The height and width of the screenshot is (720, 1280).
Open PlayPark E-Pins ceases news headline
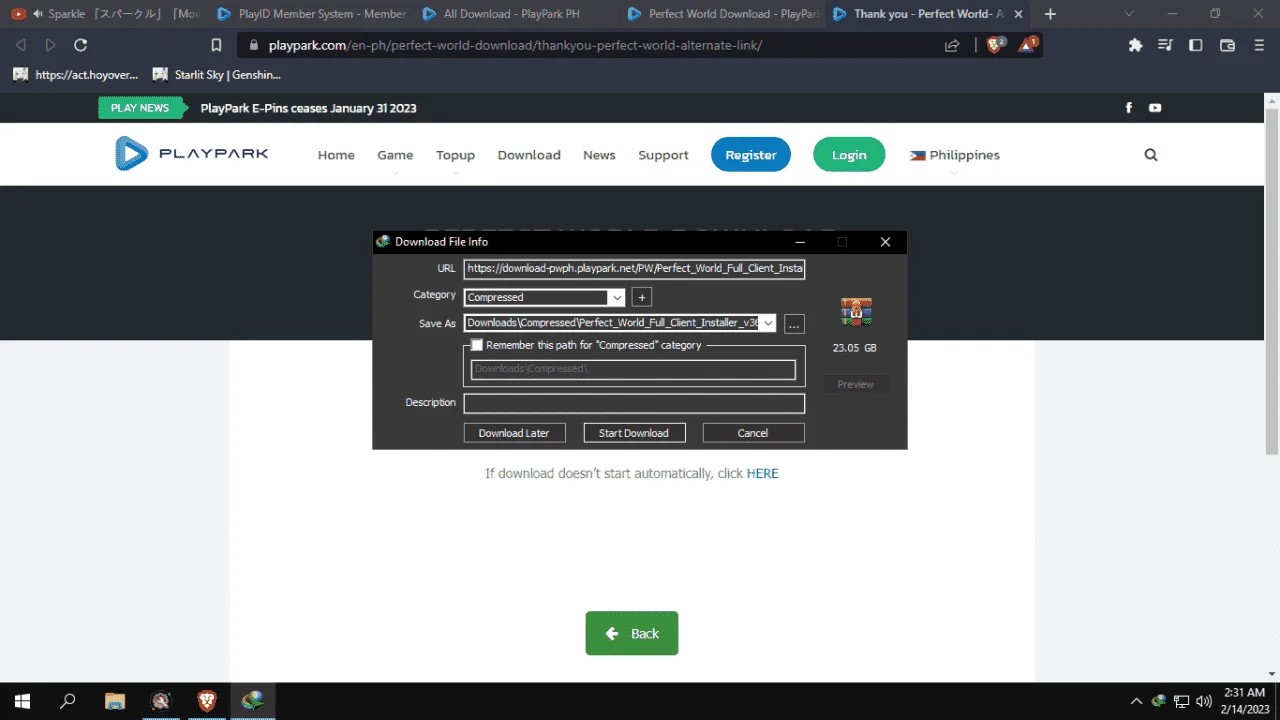coord(308,108)
